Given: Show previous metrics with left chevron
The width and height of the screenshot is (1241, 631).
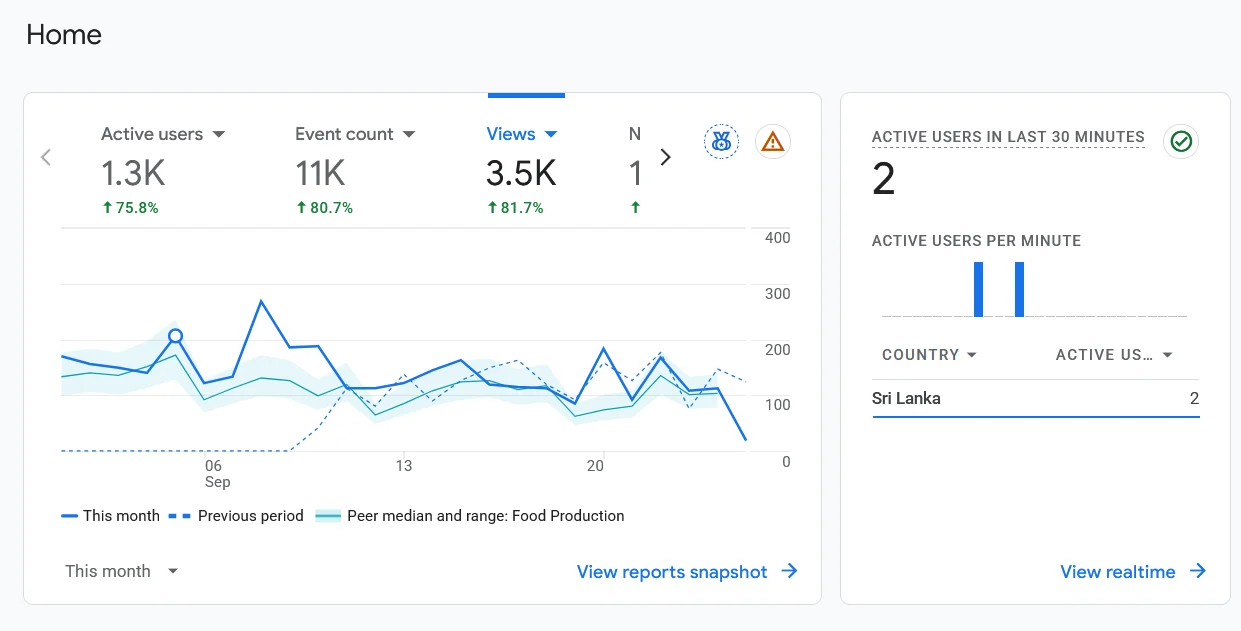Looking at the screenshot, I should coord(45,157).
